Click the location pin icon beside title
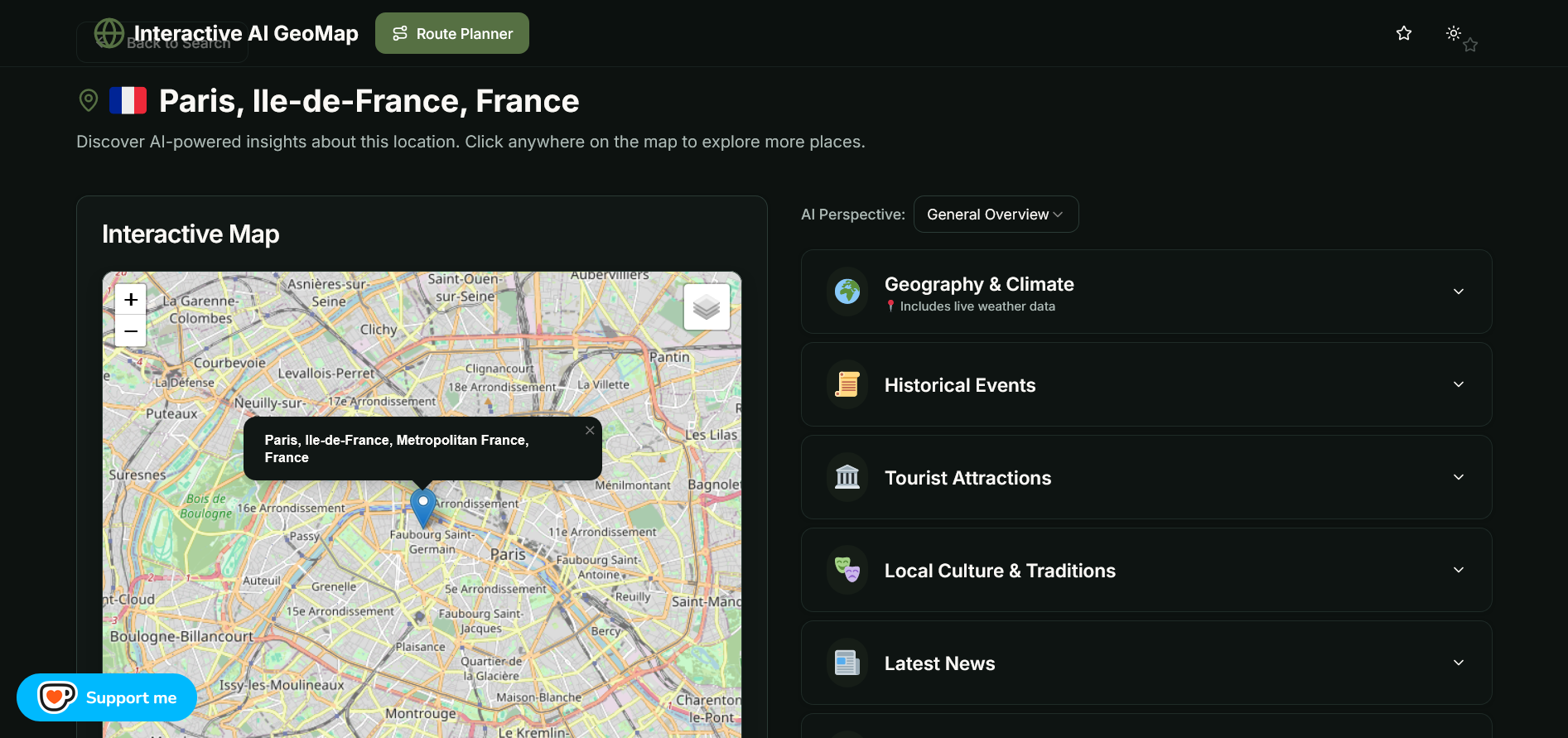This screenshot has width=1568, height=738. (89, 100)
